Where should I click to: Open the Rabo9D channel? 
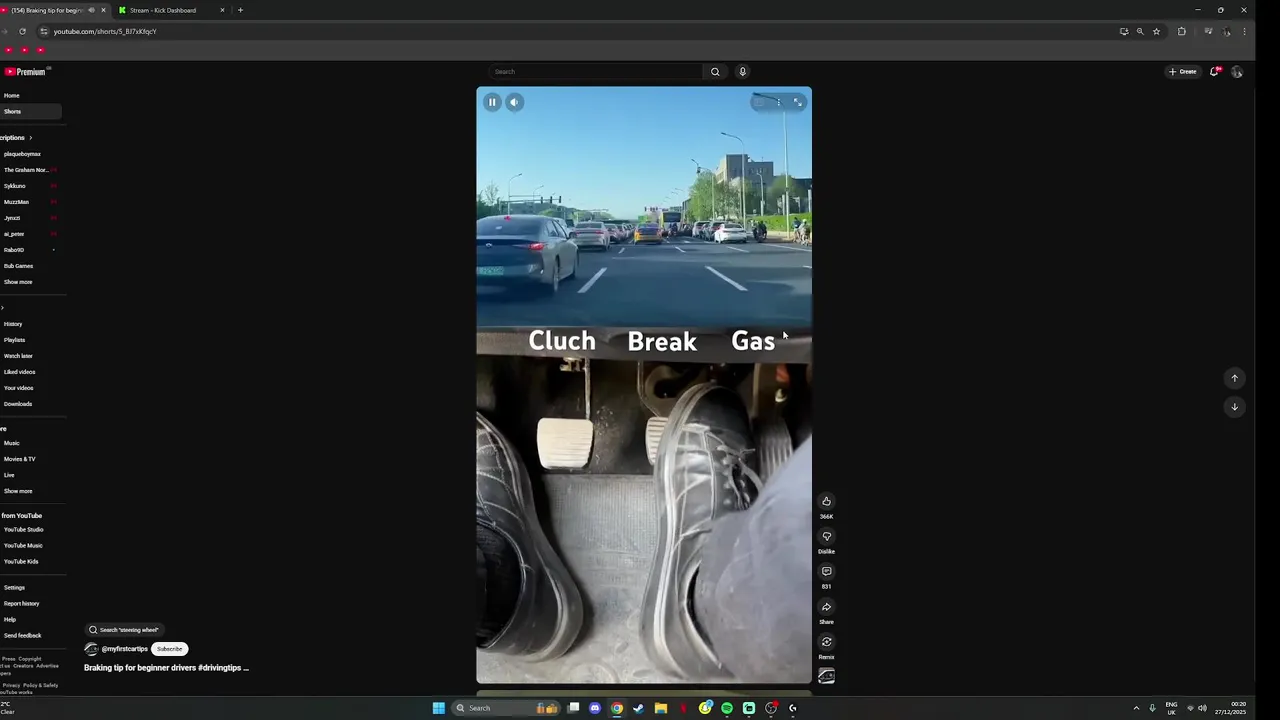coord(14,250)
